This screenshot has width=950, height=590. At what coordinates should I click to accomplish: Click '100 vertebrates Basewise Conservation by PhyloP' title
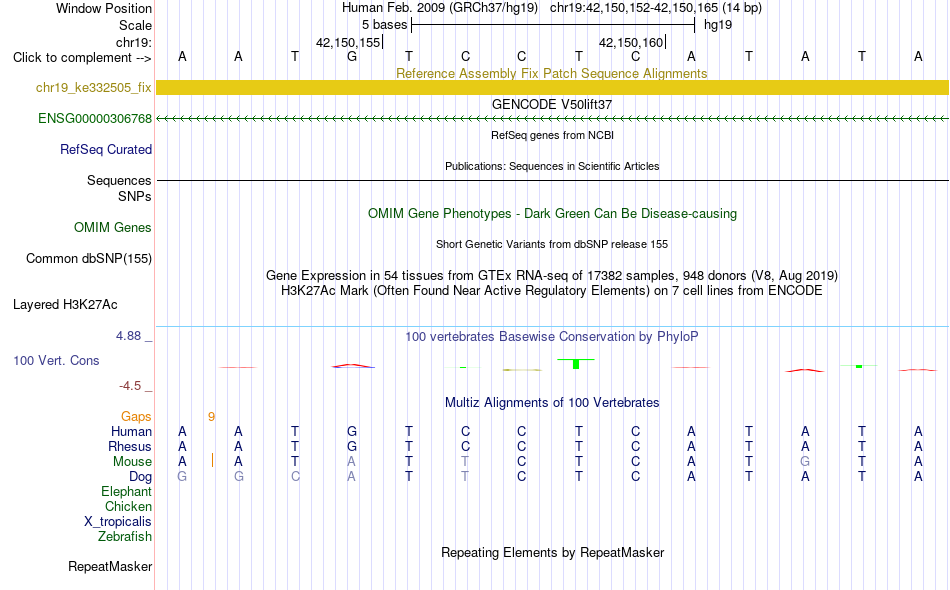point(552,337)
